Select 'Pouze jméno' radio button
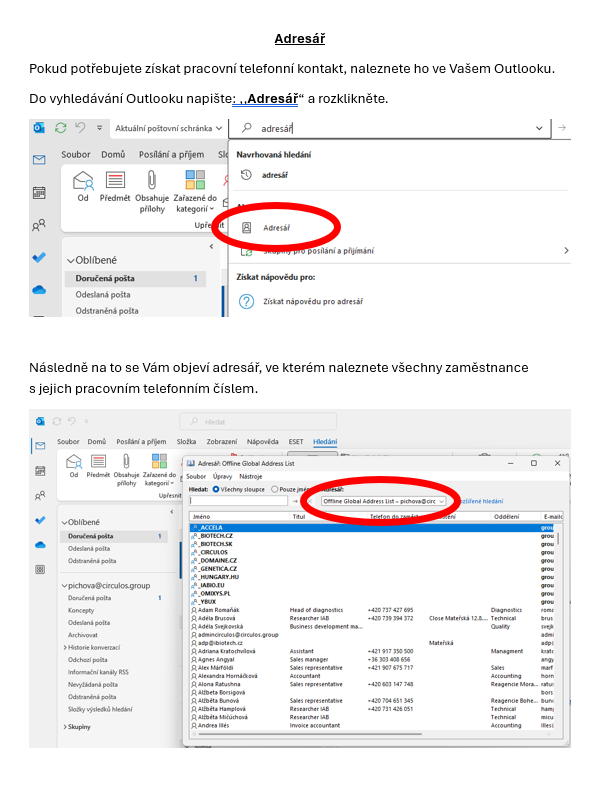The width and height of the screenshot is (598, 804). (x=274, y=490)
